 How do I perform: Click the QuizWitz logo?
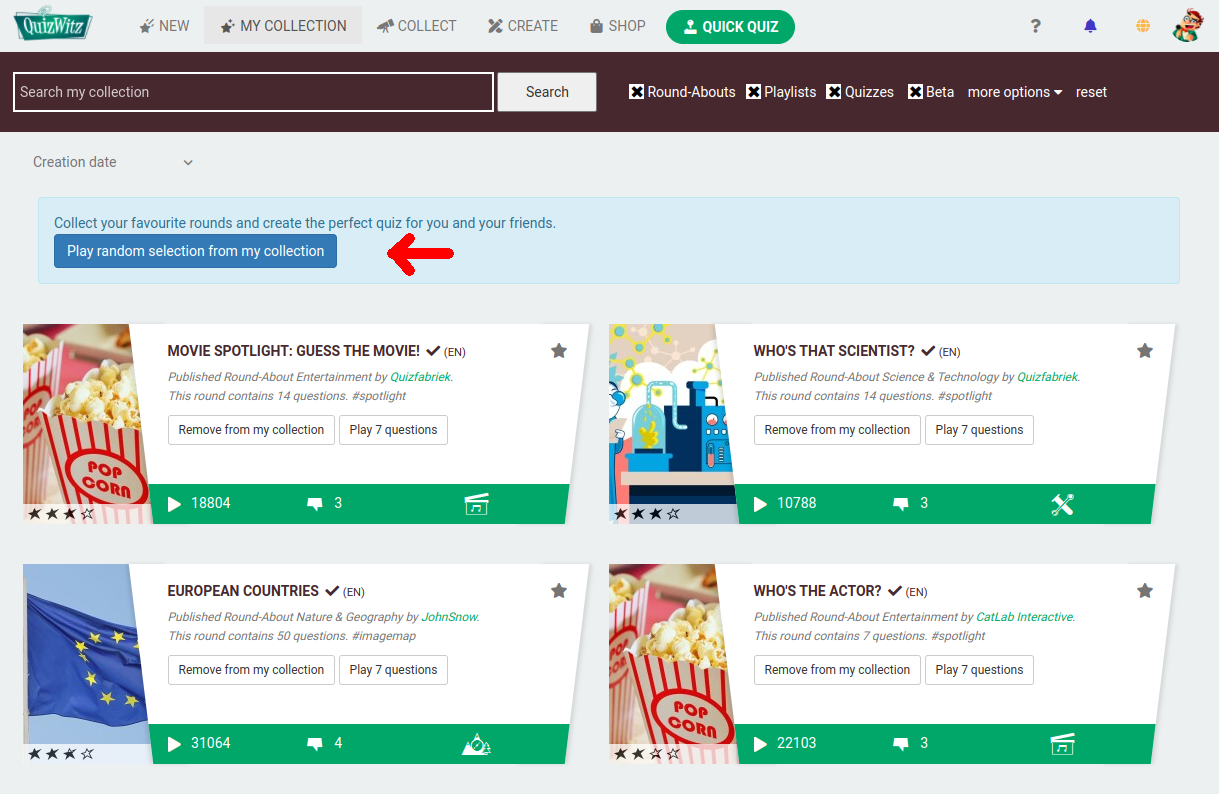pos(52,25)
